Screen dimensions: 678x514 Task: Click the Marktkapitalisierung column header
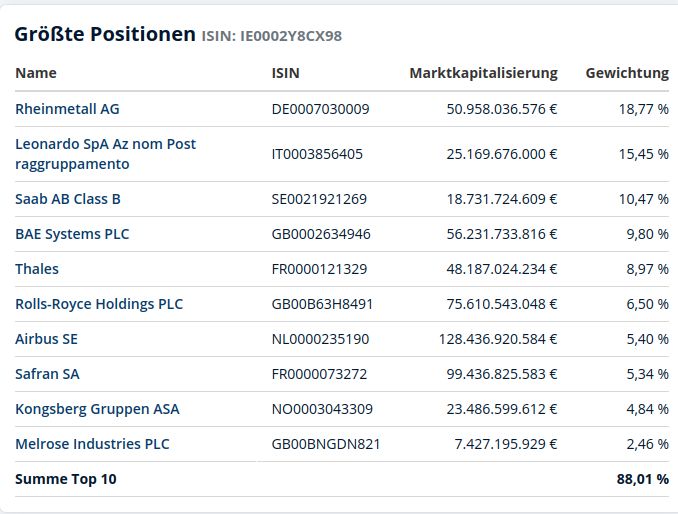[483, 73]
